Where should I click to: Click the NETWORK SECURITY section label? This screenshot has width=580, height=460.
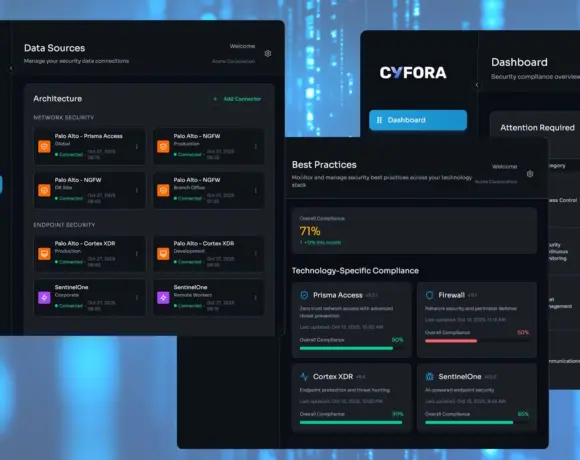click(x=64, y=118)
